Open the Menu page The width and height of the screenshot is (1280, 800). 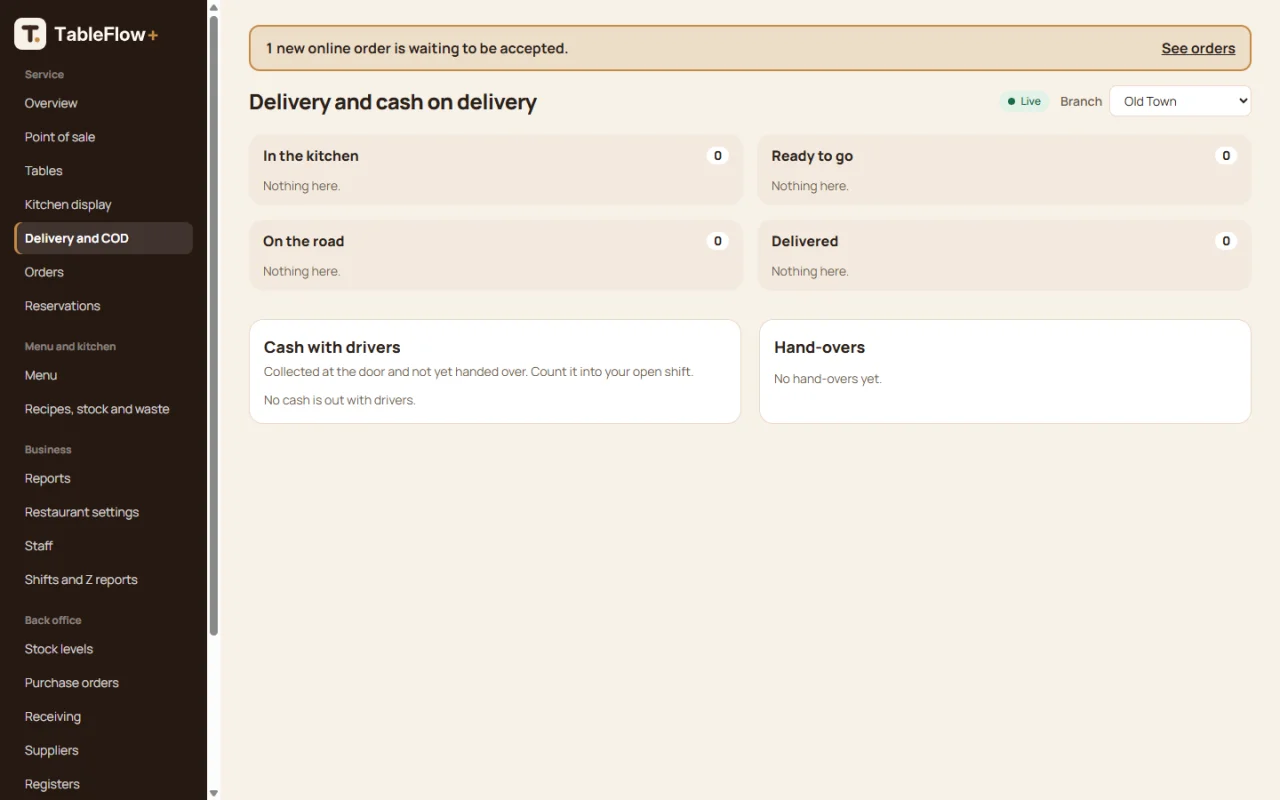click(x=103, y=375)
